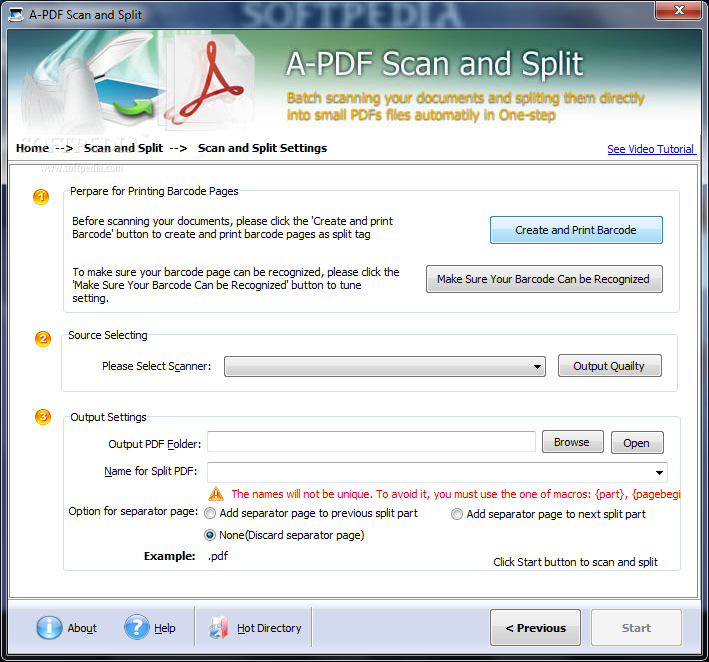This screenshot has width=709, height=662.
Task: Click Make Sure Your Barcode Can be Recognized
Action: click(544, 279)
